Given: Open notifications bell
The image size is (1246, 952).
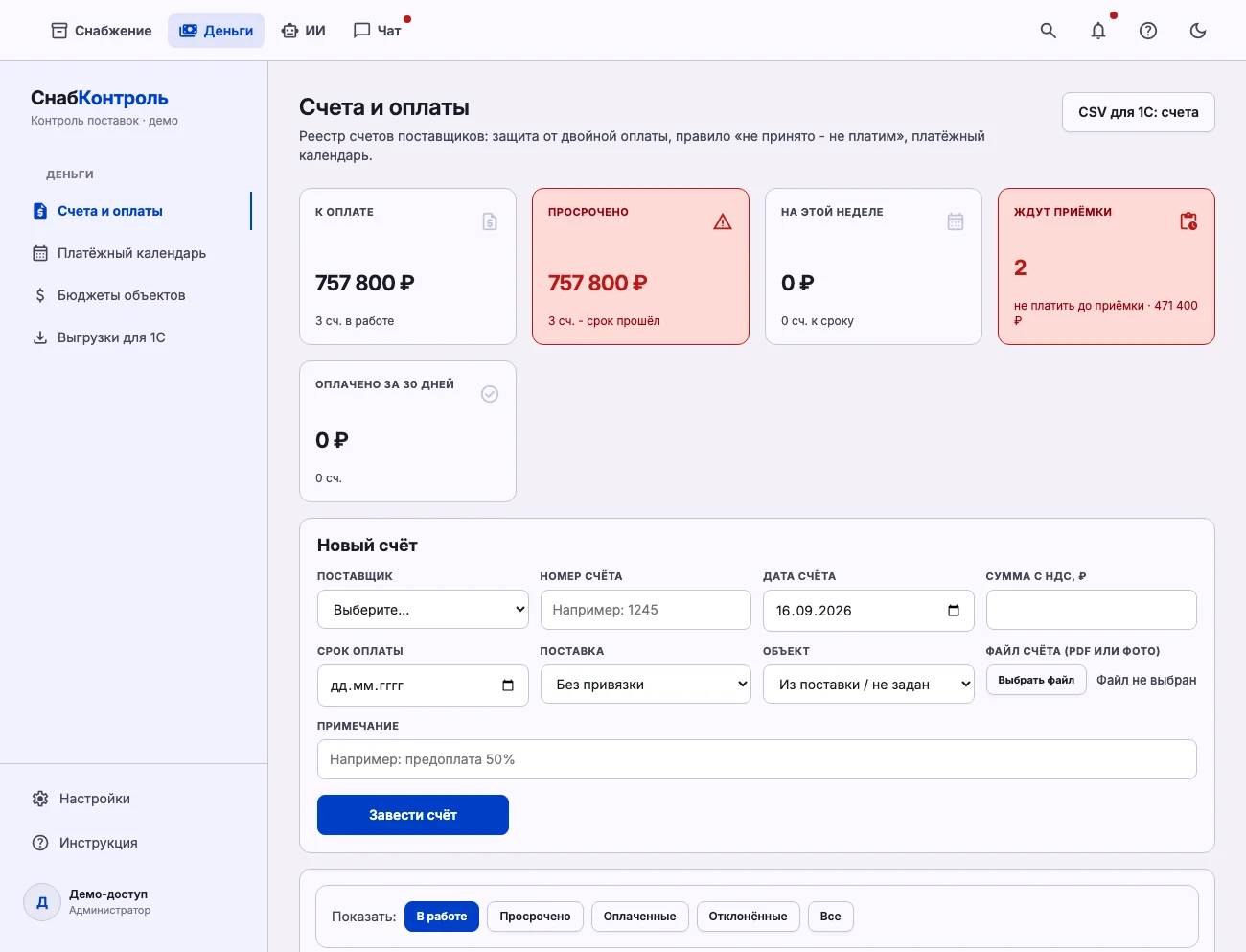Looking at the screenshot, I should pyautogui.click(x=1098, y=31).
